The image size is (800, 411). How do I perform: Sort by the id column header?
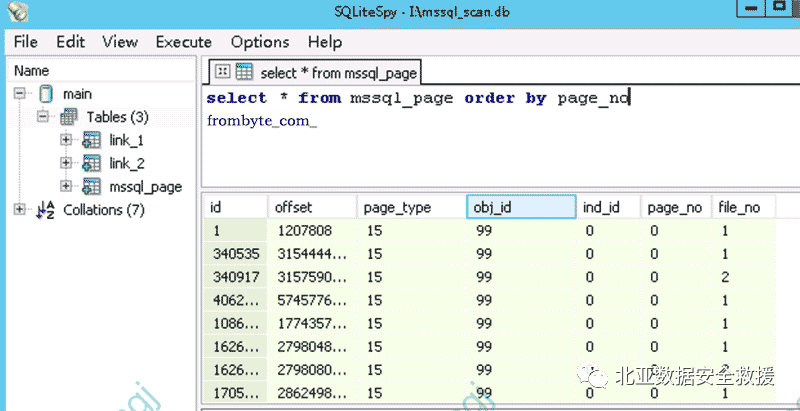[236, 207]
